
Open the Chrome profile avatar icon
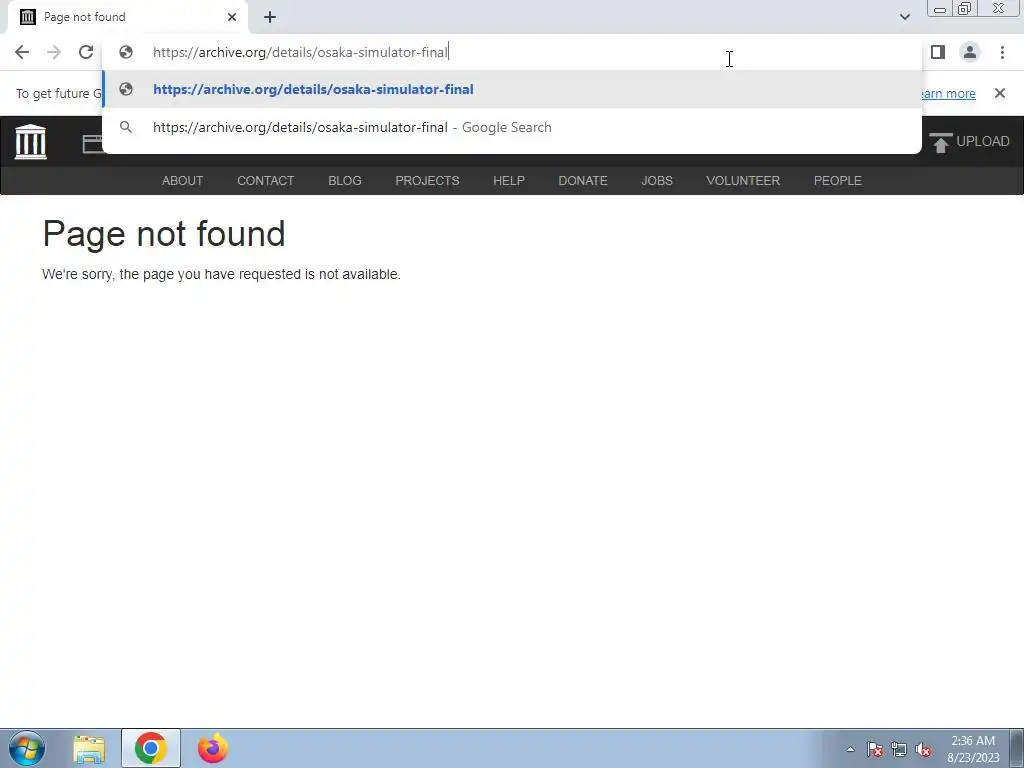[x=970, y=52]
